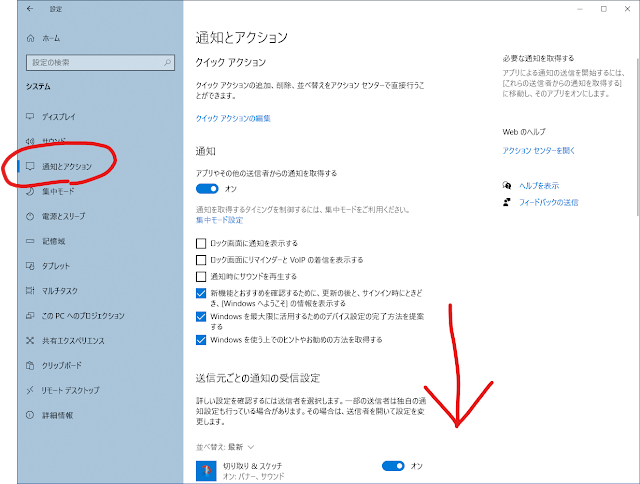Turn off アプリやその他の送信者からの通知 toggle
Viewport: 640px width, 484px height.
point(207,189)
